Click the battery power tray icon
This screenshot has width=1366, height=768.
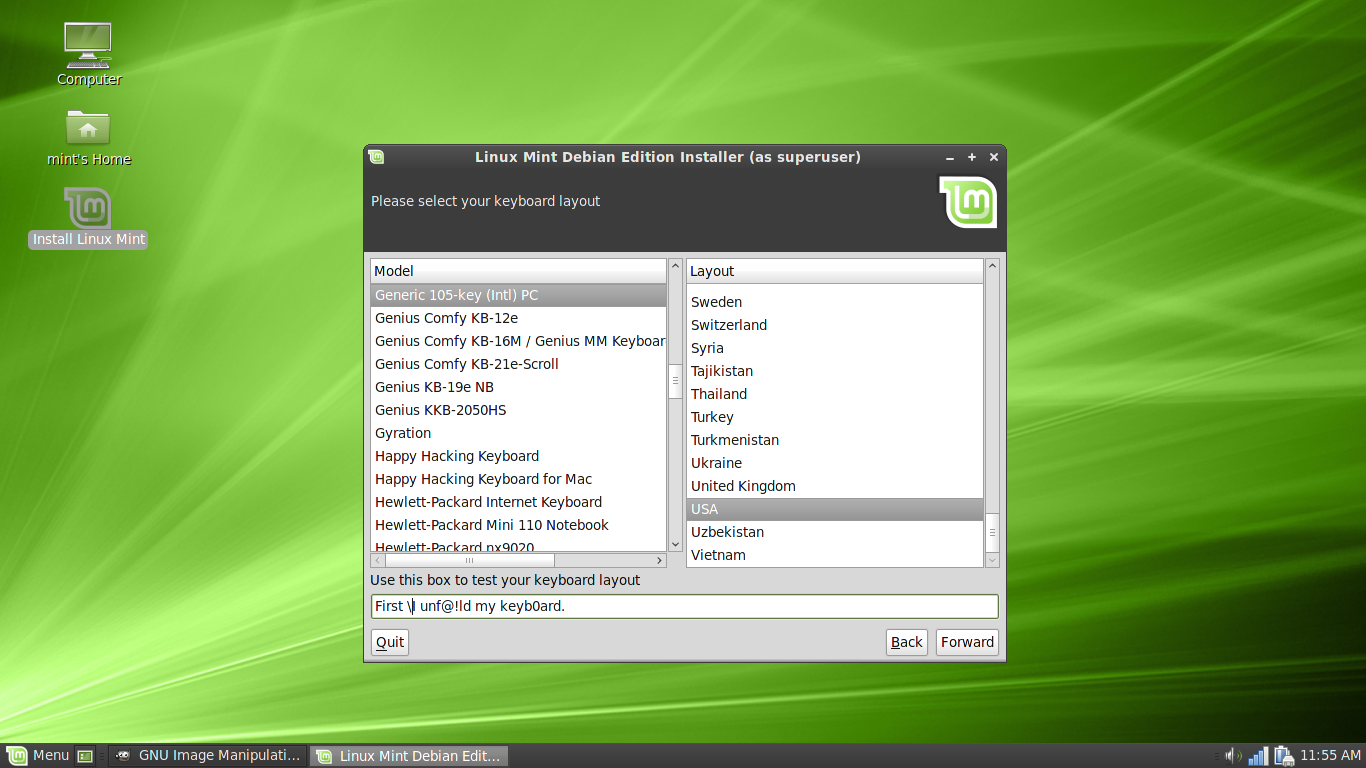pos(1284,756)
